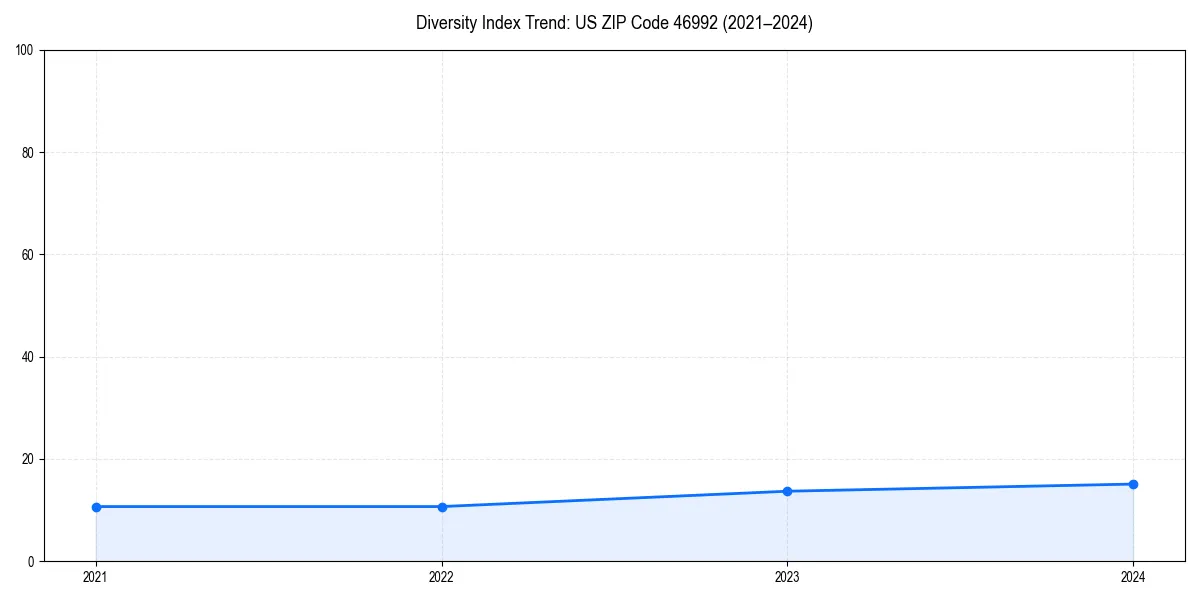
Task: Select the marker between 2022 and 2024
Action: click(787, 491)
